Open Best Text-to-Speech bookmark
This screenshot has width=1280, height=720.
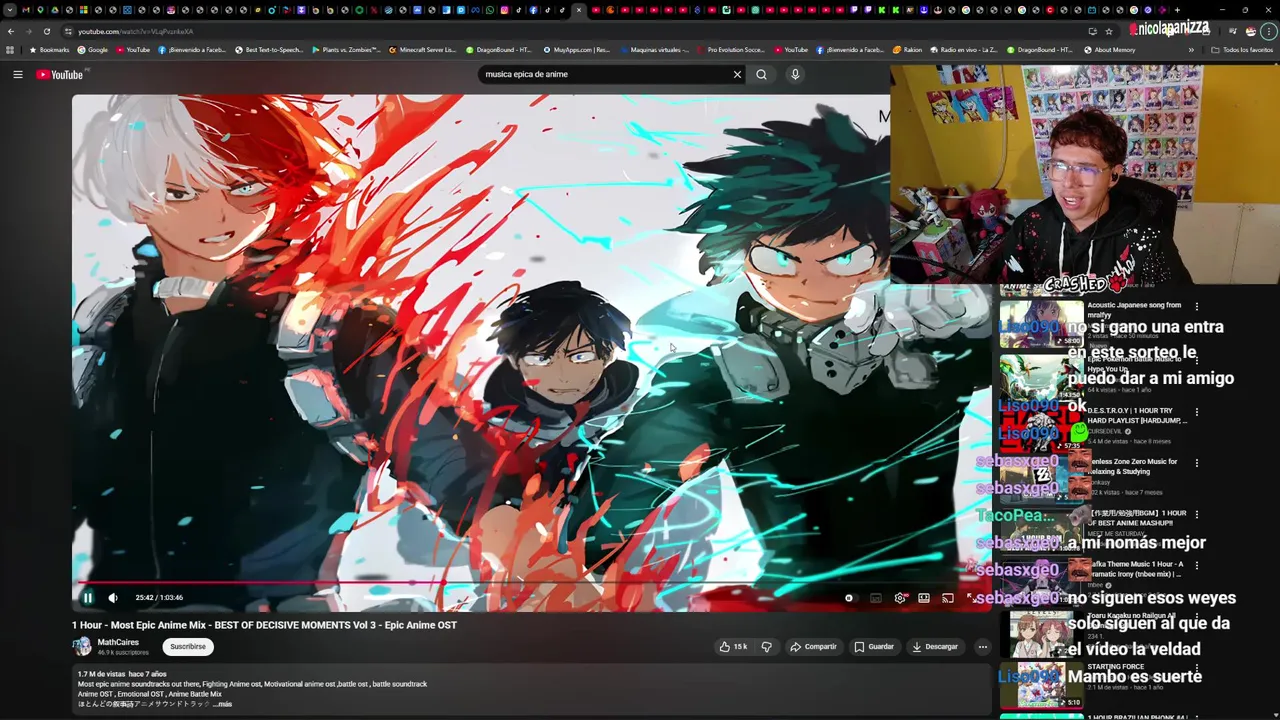(269, 50)
